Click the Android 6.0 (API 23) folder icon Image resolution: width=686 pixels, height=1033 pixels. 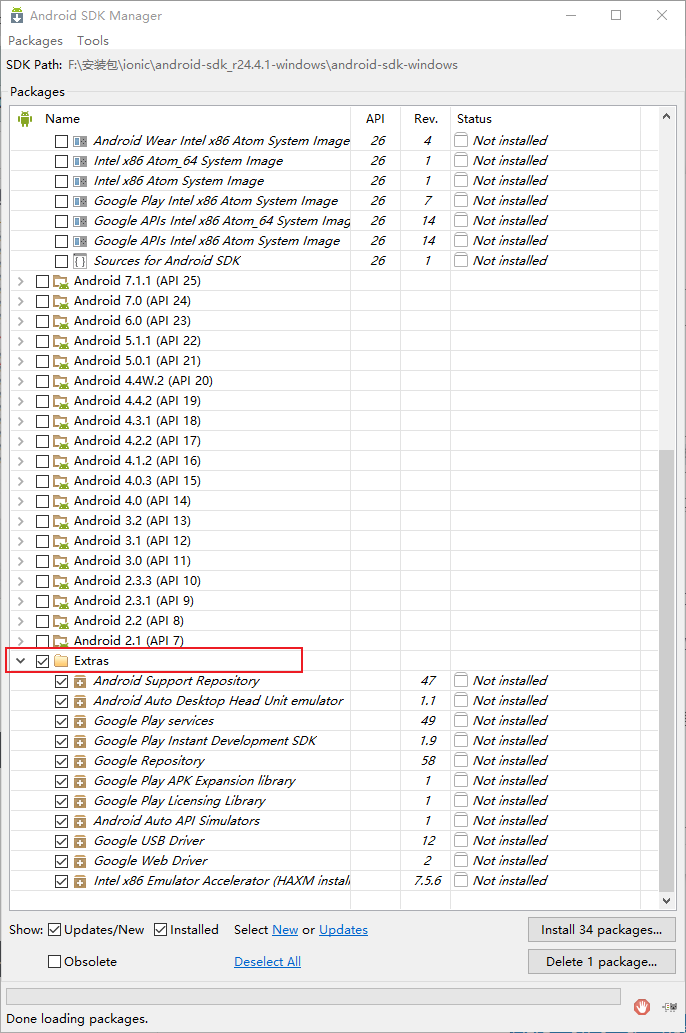(x=61, y=321)
